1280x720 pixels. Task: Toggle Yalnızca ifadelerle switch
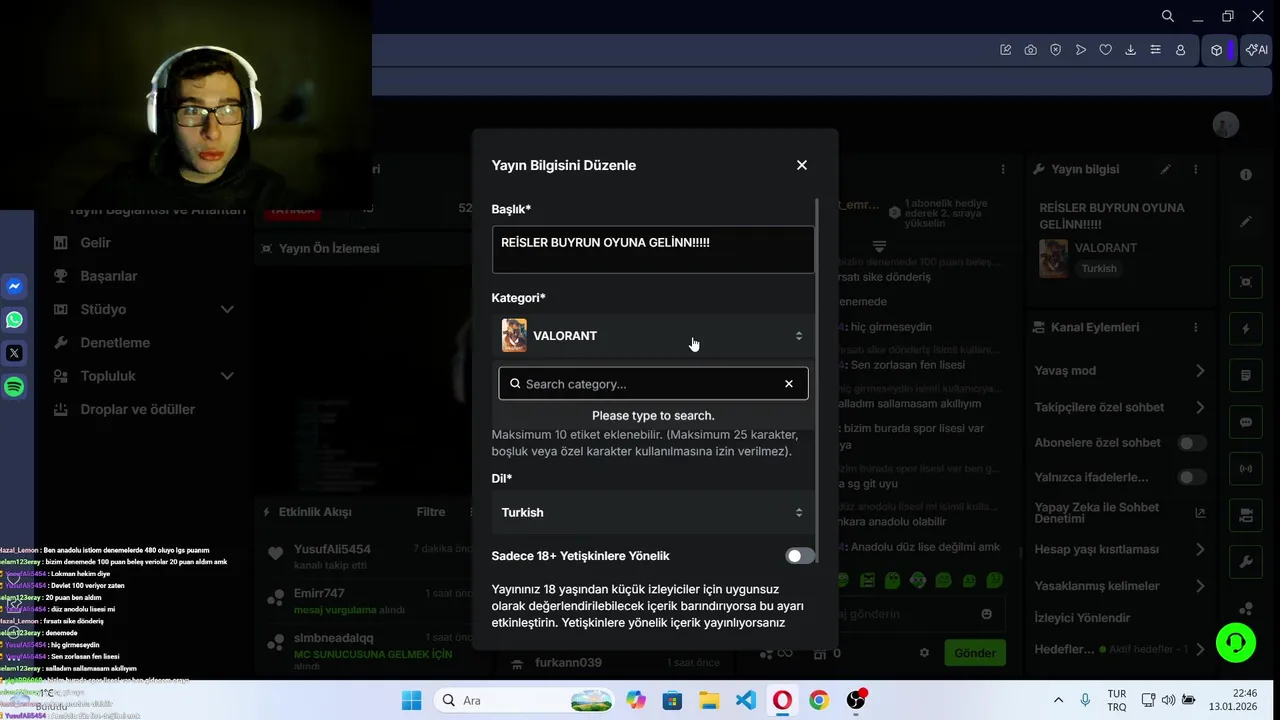pyautogui.click(x=1191, y=478)
